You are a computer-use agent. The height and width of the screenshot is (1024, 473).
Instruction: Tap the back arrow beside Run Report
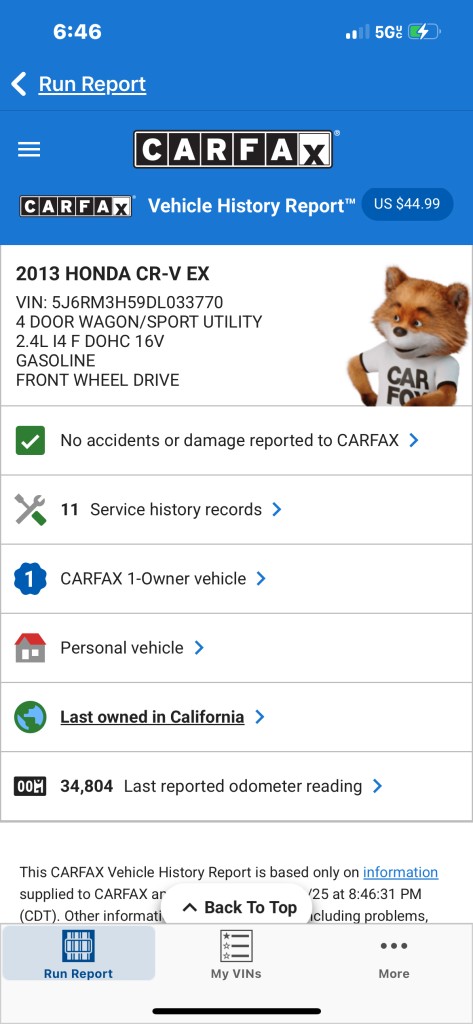19,84
